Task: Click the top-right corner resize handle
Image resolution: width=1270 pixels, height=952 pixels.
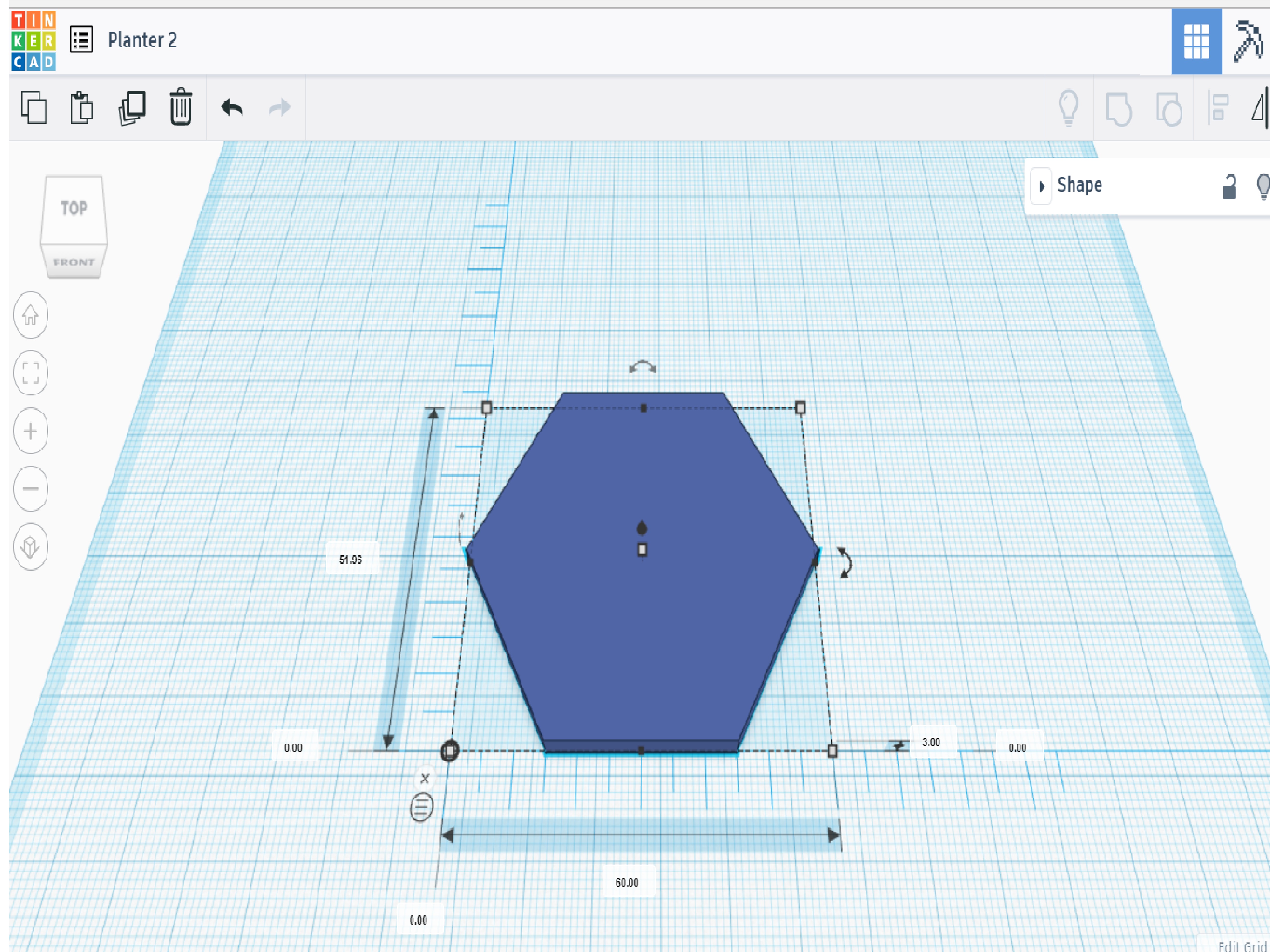Action: tap(800, 408)
